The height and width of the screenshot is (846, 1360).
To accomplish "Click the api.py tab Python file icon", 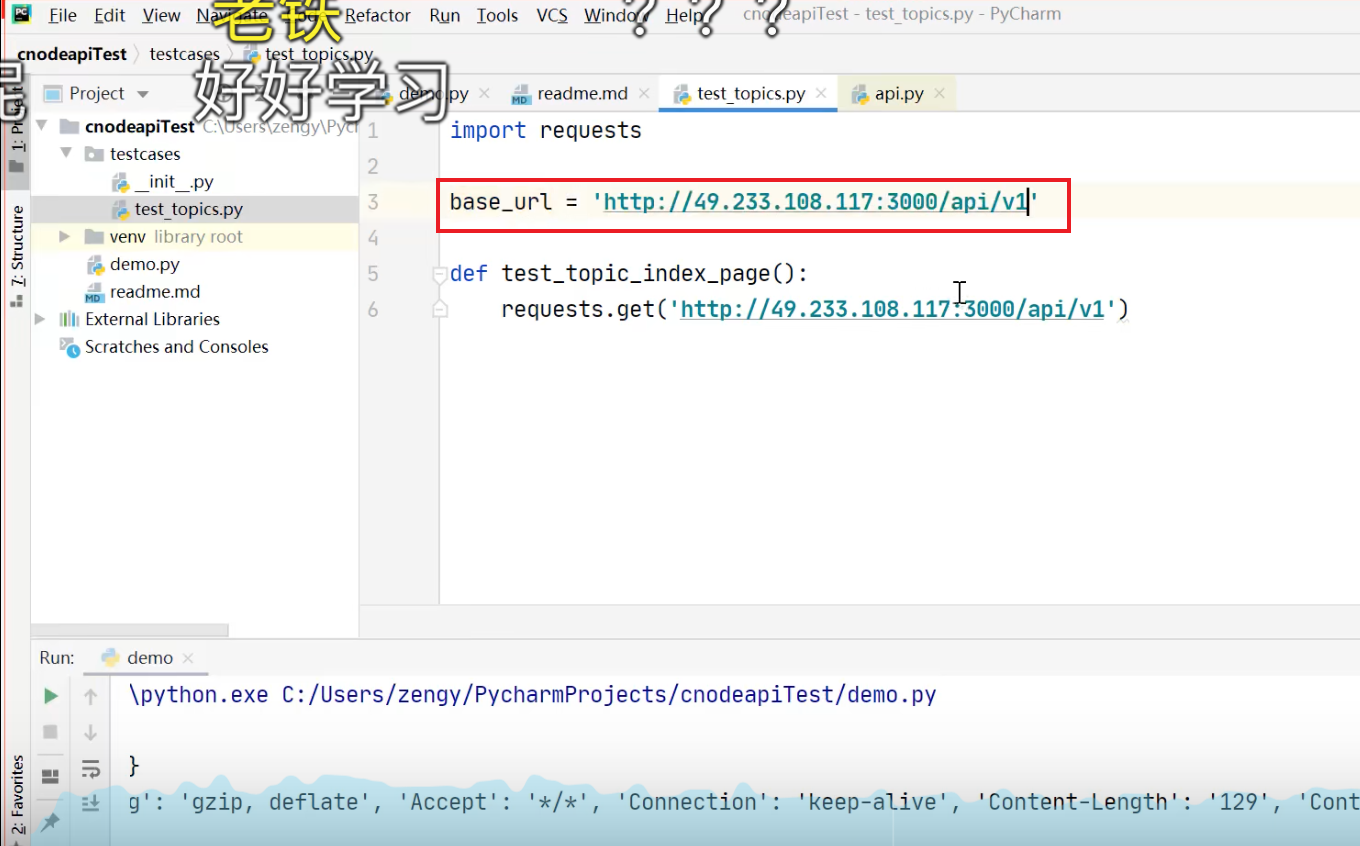I will point(859,94).
